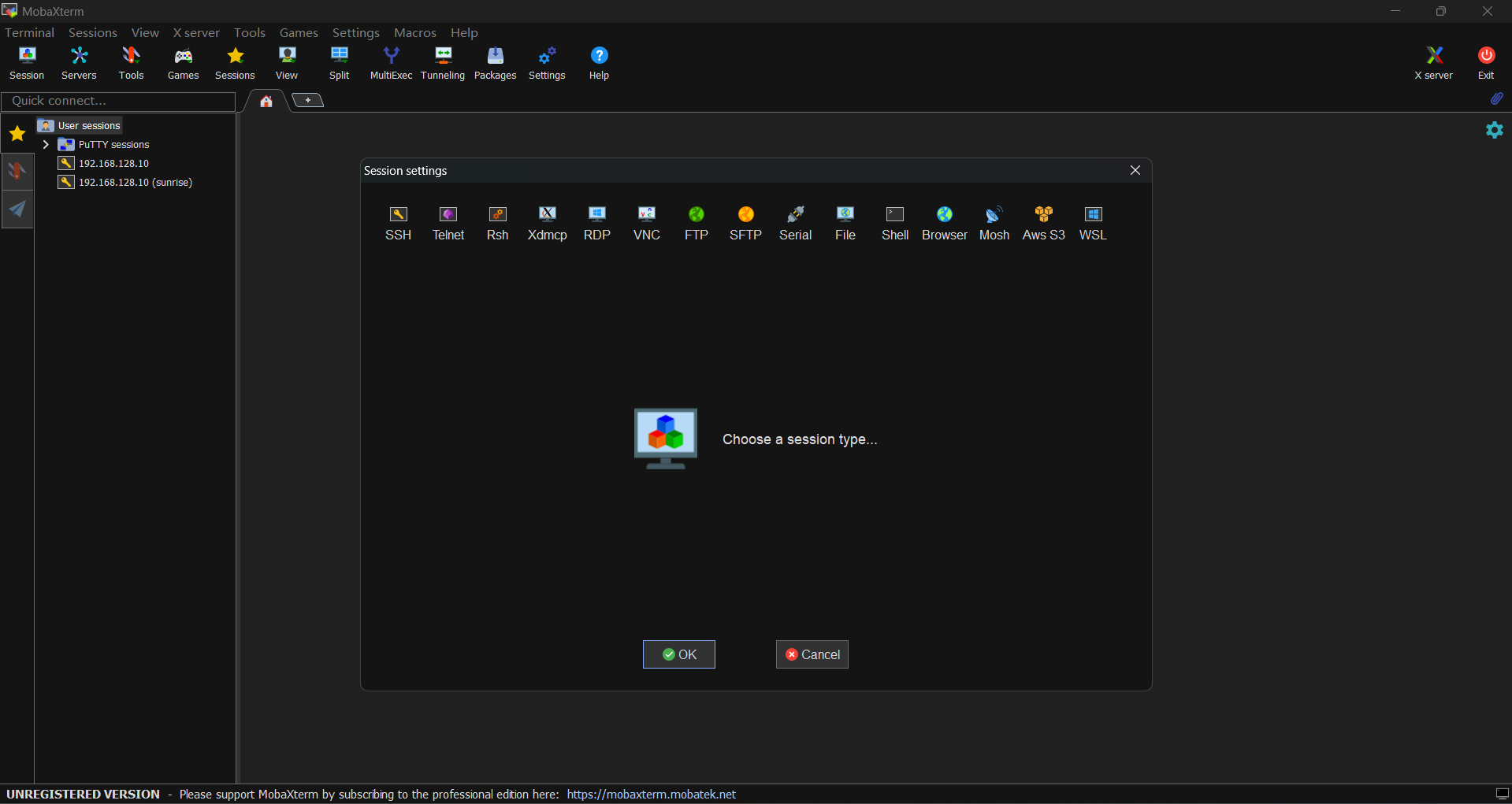
Task: Open the X server menu
Action: point(196,32)
